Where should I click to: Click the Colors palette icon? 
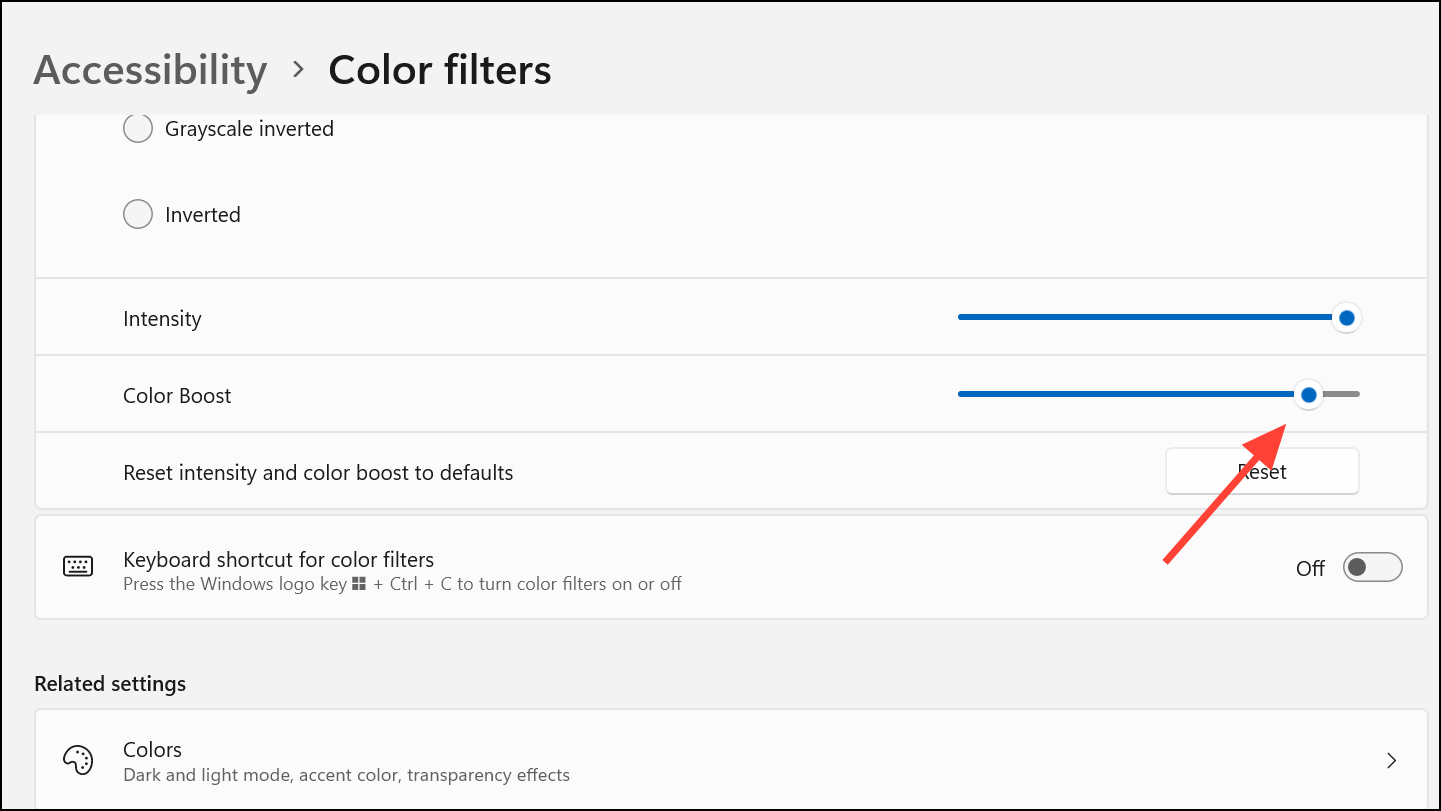[78, 760]
